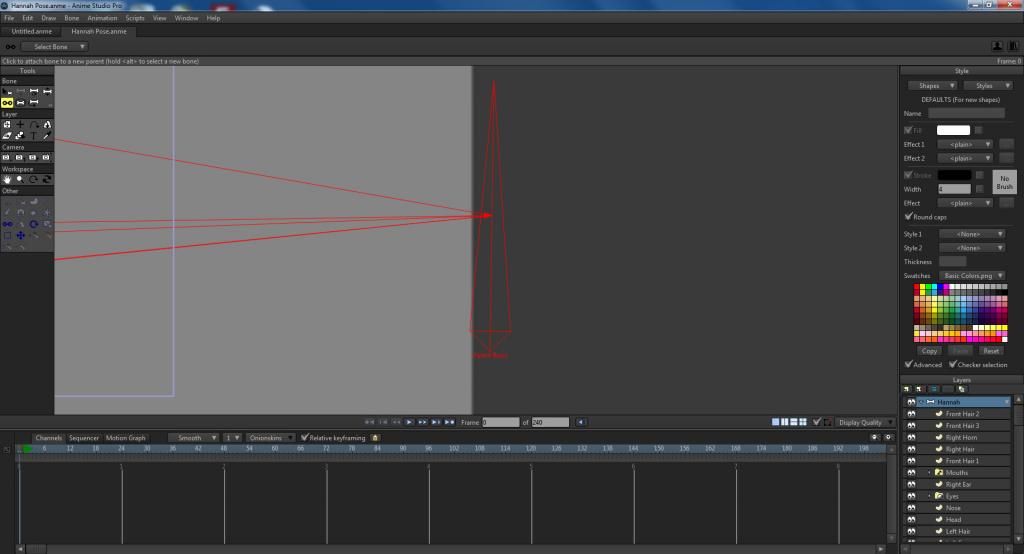
Task: Toggle the Round caps checkbox
Action: [x=908, y=216]
